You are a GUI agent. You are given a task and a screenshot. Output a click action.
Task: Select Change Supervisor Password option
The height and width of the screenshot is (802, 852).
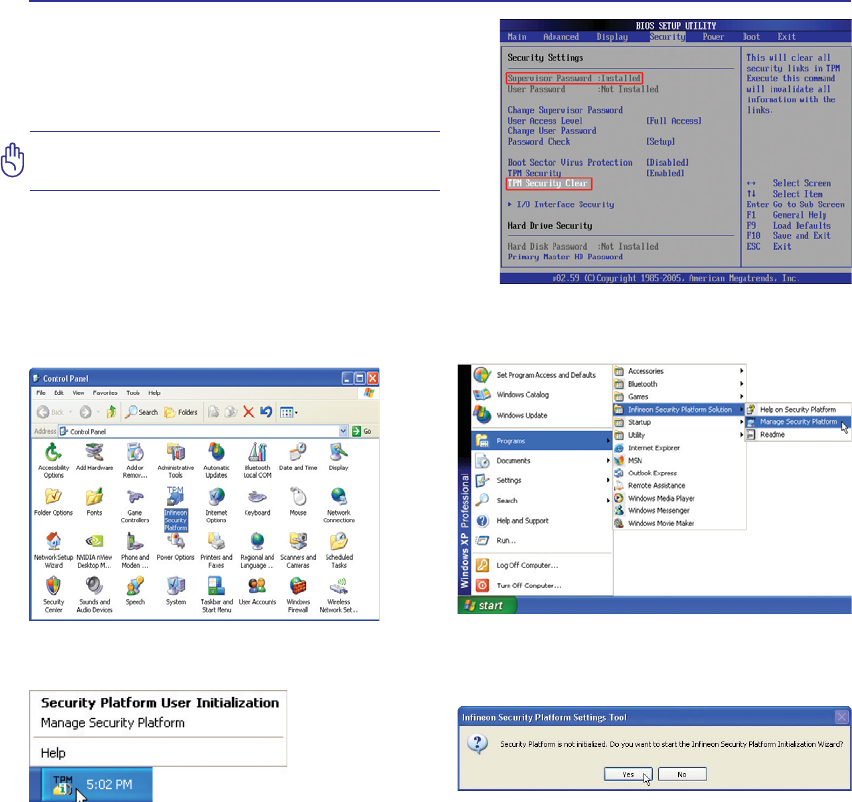[x=565, y=110]
